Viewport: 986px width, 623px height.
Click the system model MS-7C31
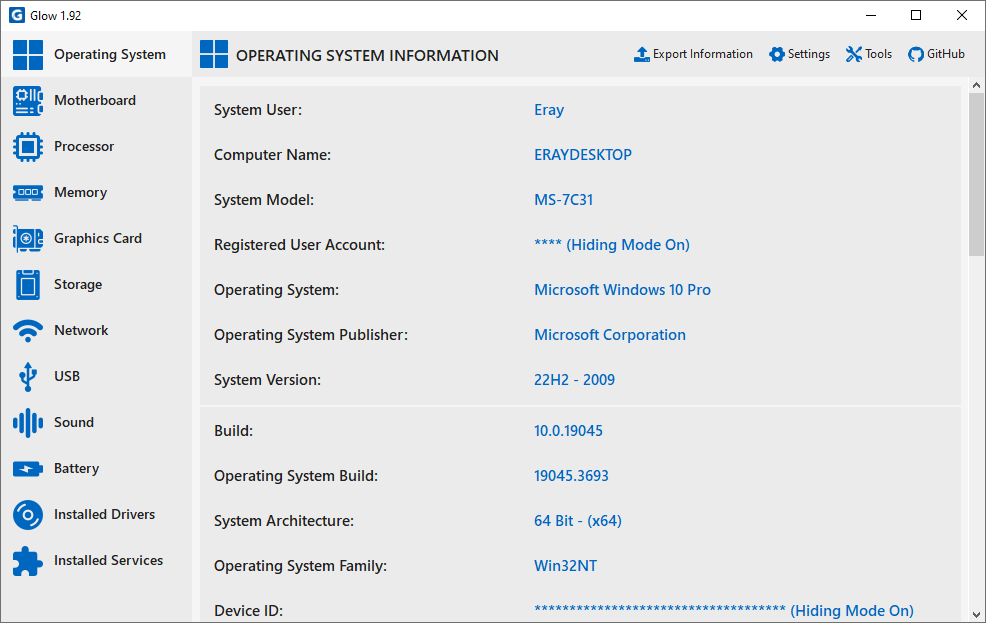563,200
